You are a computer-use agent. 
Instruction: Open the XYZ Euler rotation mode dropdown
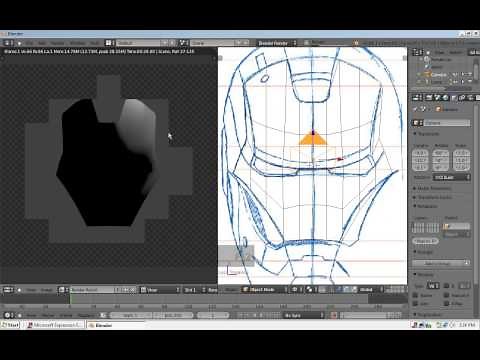[451, 177]
